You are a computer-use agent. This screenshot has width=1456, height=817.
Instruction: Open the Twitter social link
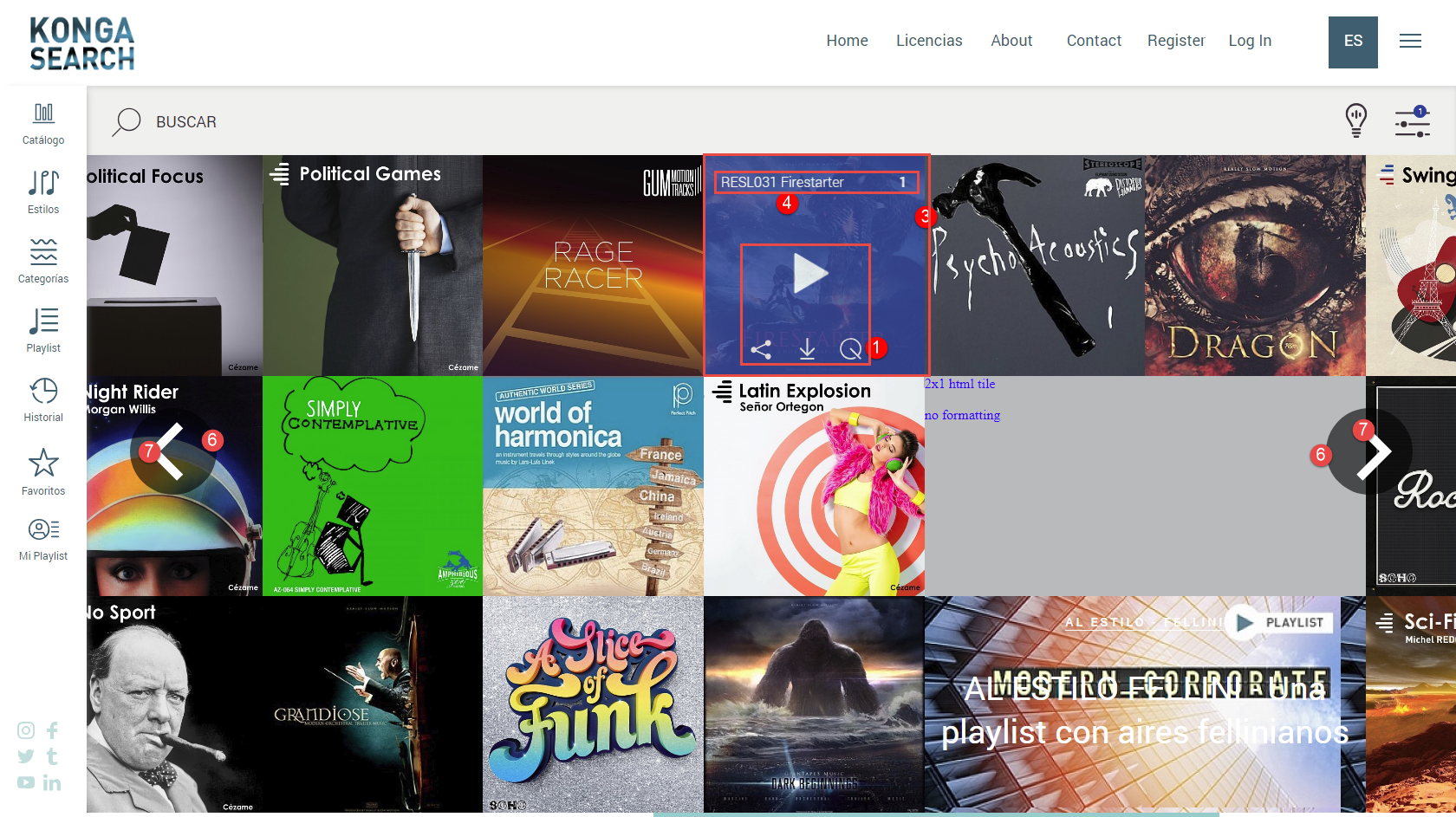coord(26,756)
